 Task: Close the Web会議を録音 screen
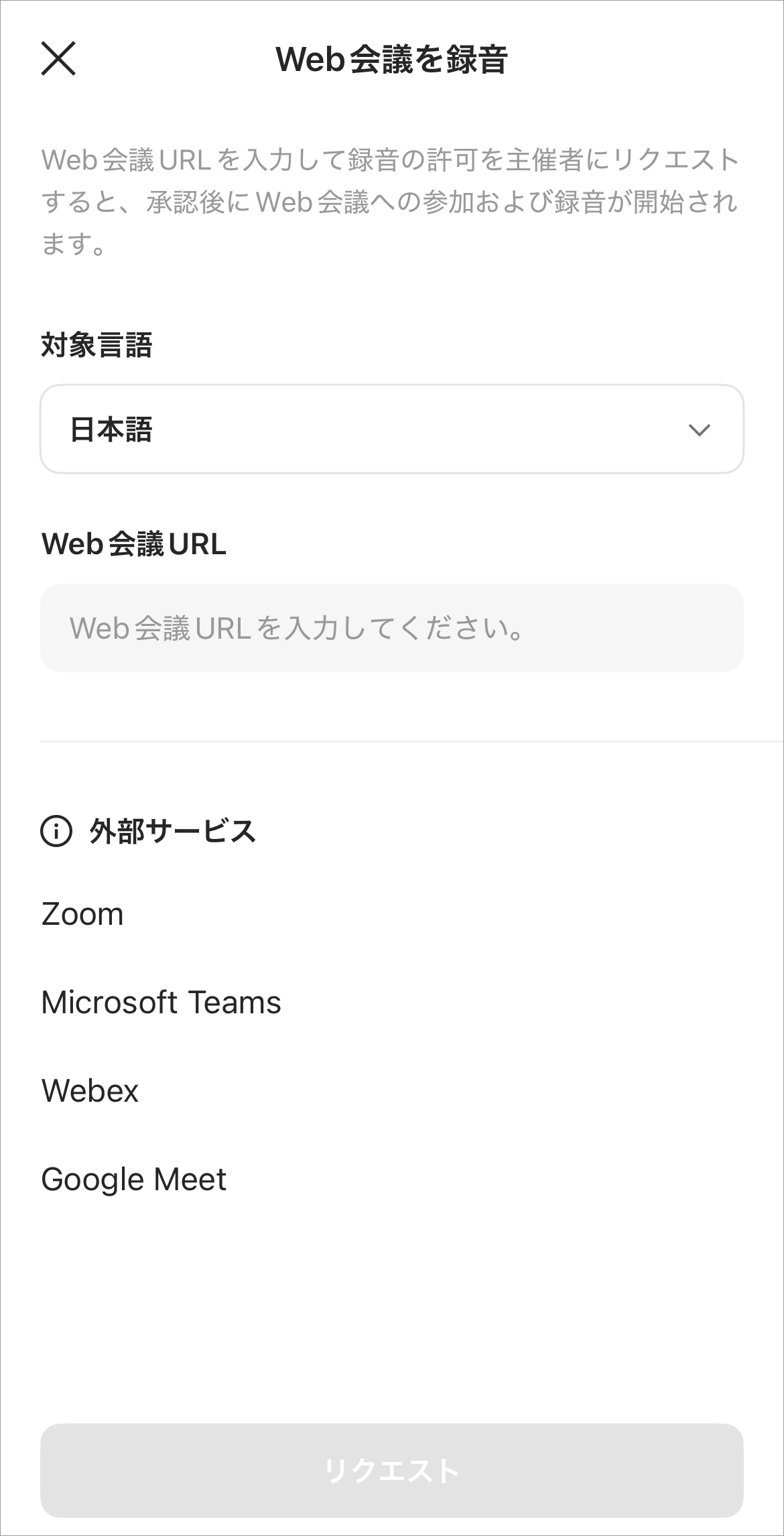[58, 58]
